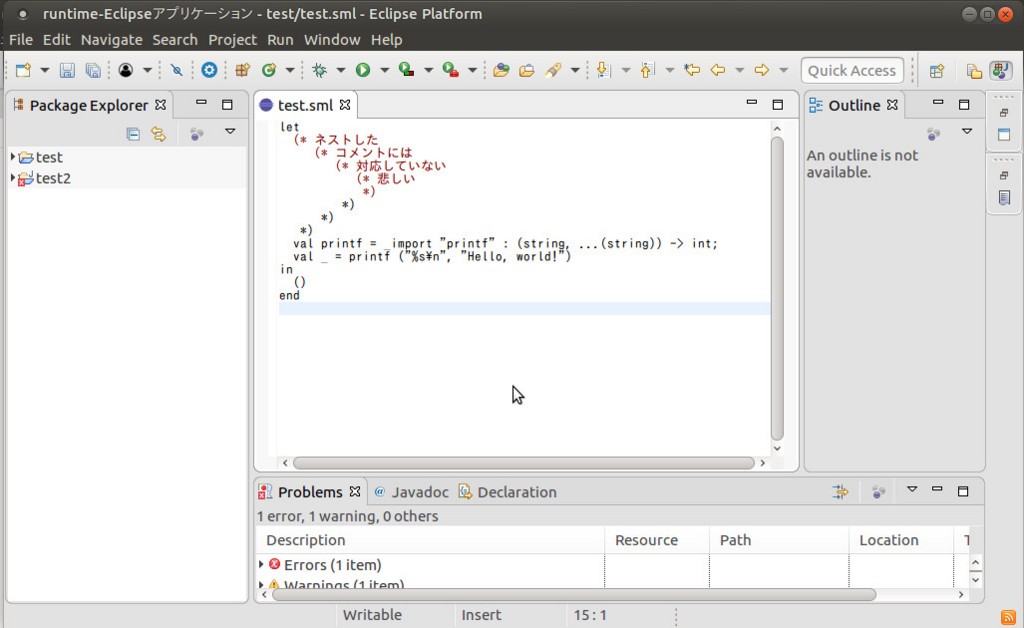Click the Focus on Active Task icon in Outline
Image resolution: width=1024 pixels, height=628 pixels.
coord(934,134)
